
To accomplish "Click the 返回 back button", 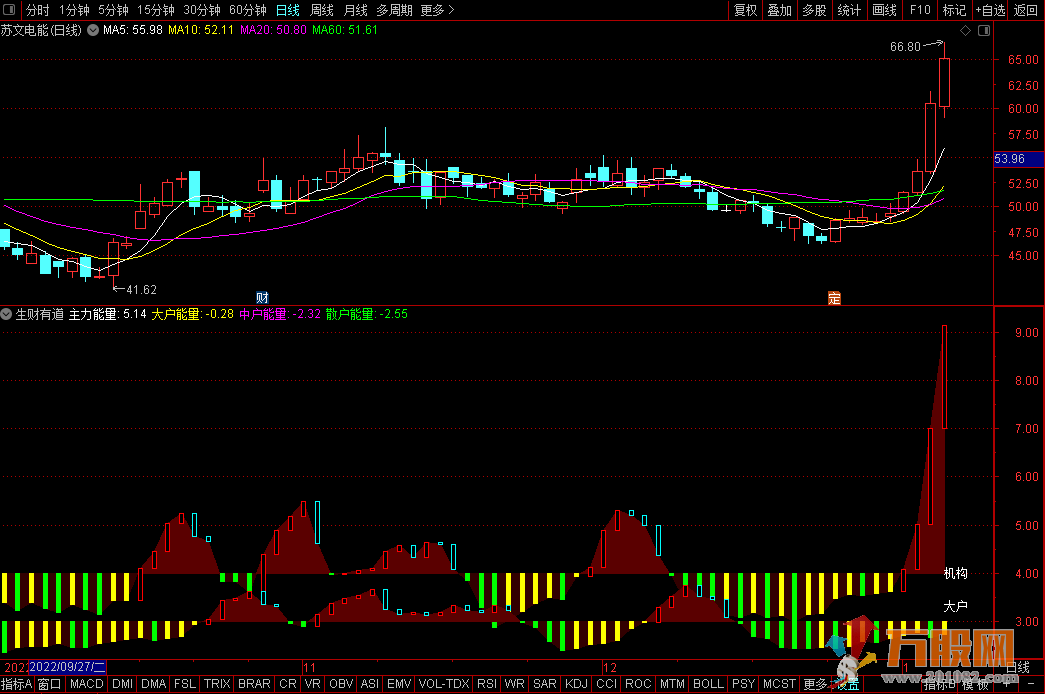I will 1026,10.
